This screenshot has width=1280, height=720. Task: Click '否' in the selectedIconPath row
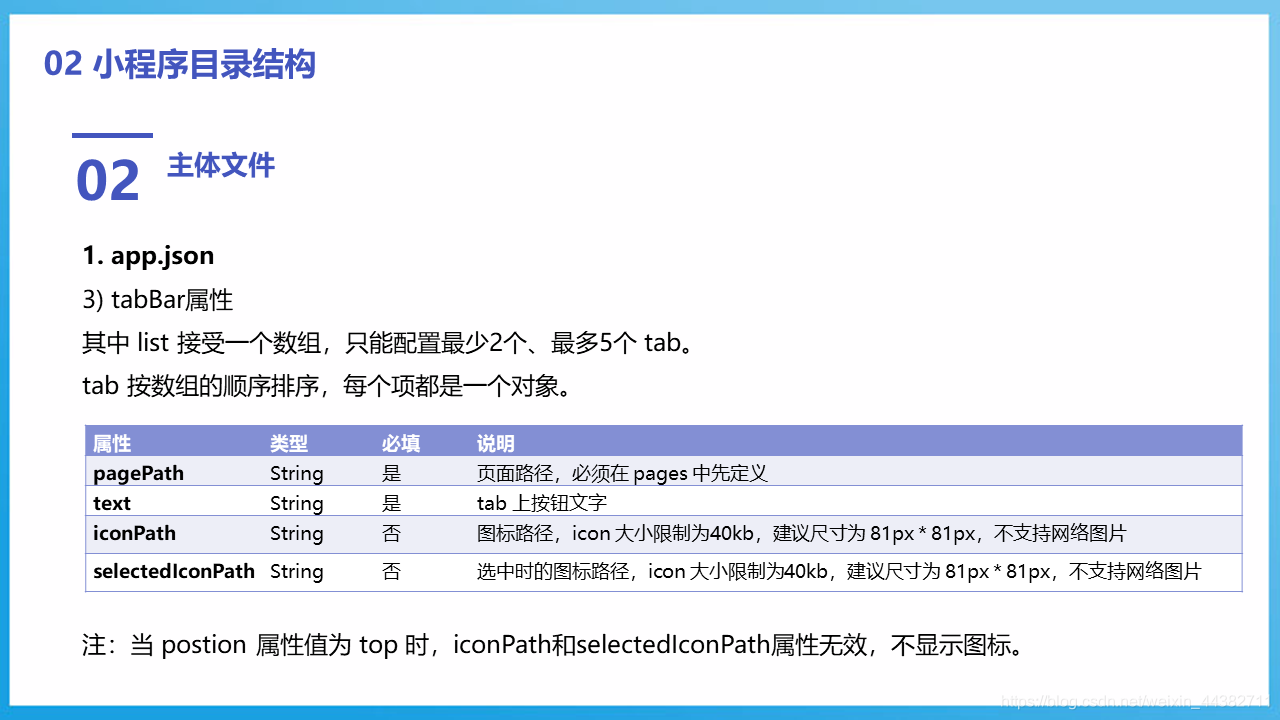392,571
